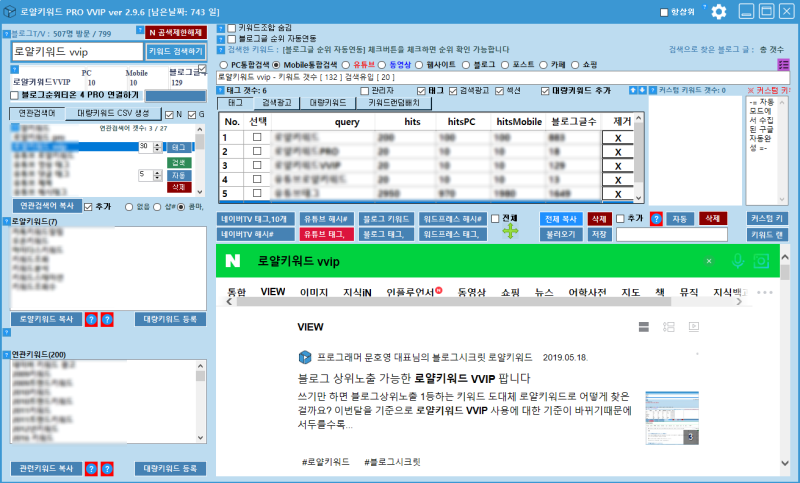Click text field beside 저장 button
Viewport: 800px width, 483px height.
671,235
